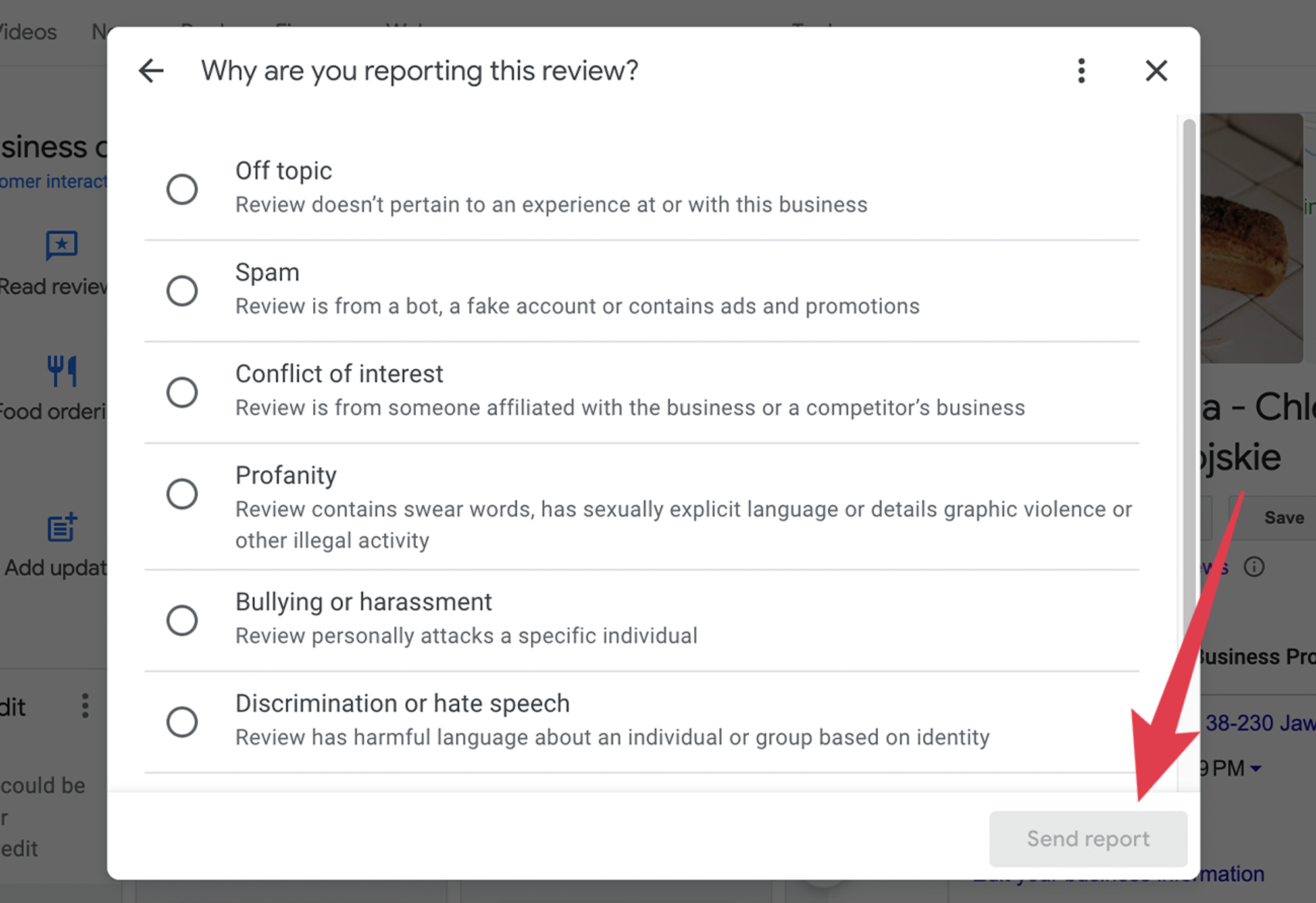Click the Read reviews star icon
1316x903 pixels.
pyautogui.click(x=62, y=245)
